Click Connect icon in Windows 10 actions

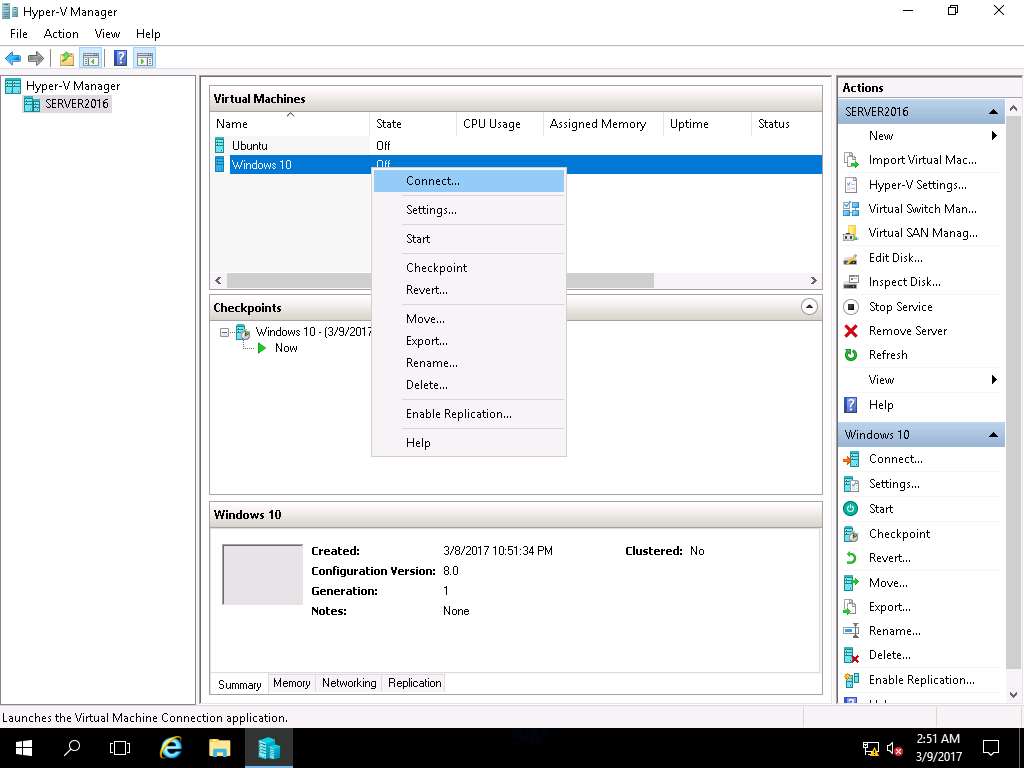pyautogui.click(x=851, y=459)
